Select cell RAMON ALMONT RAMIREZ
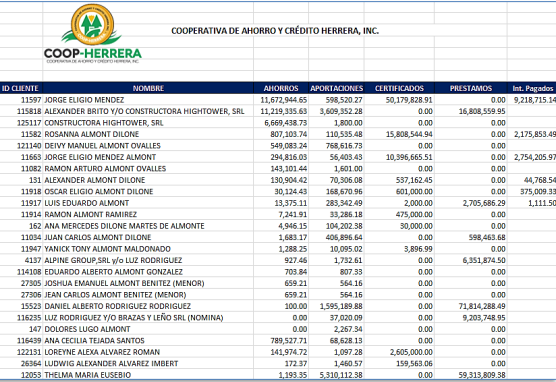This screenshot has height=382, width=556. pos(148,215)
